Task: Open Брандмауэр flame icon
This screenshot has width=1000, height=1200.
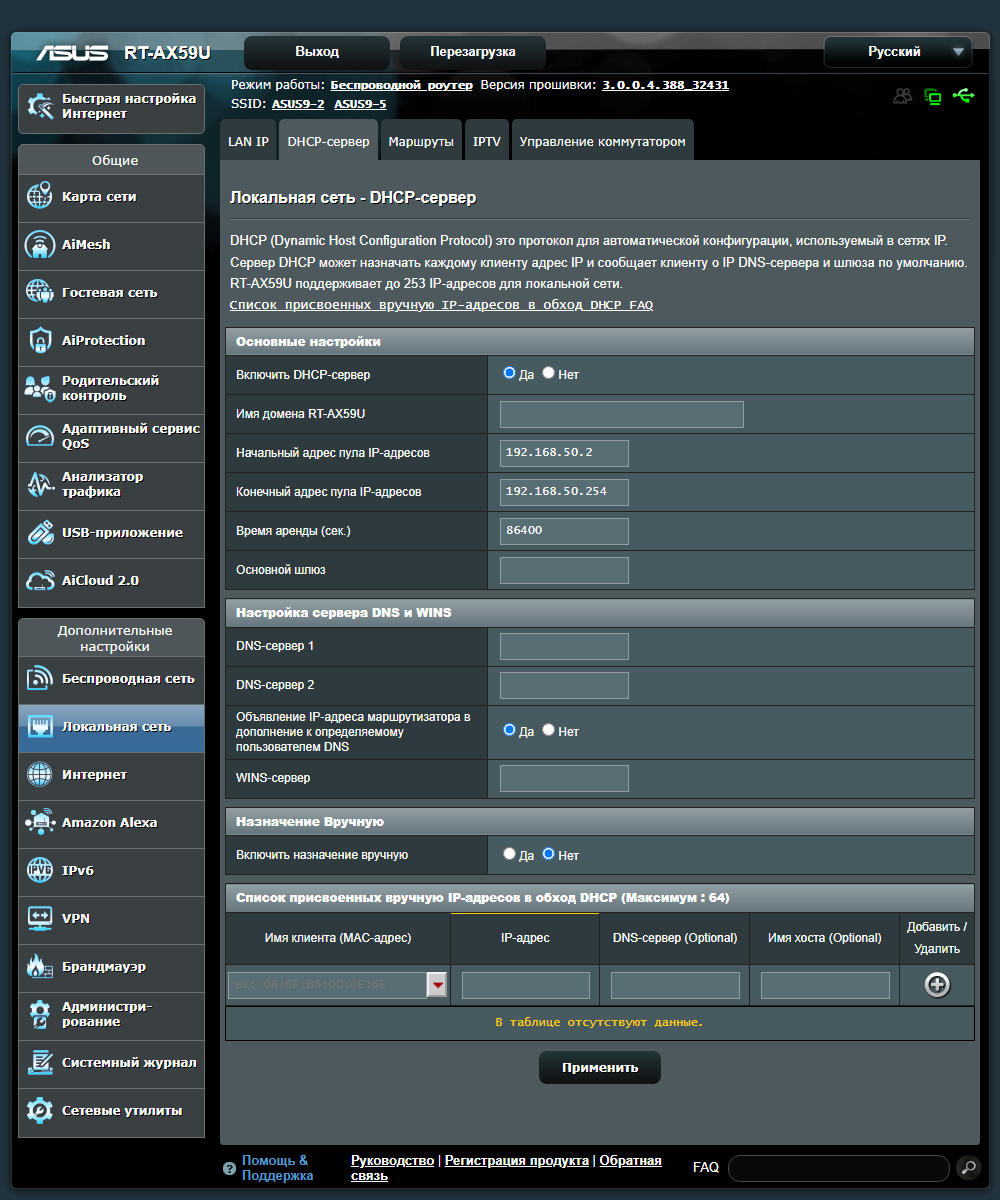Action: coord(40,966)
